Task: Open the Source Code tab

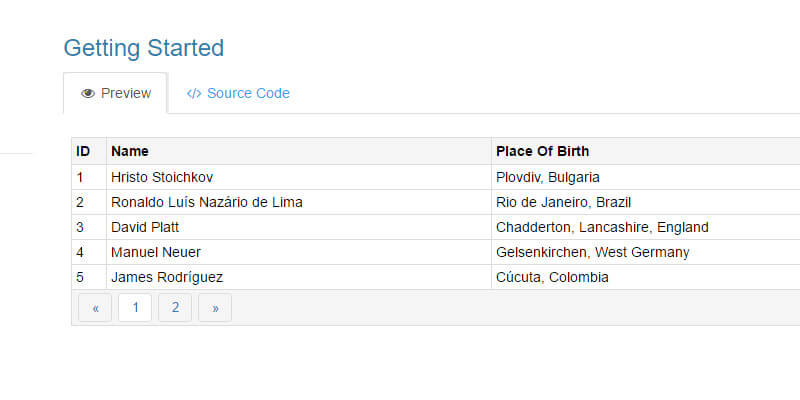Action: coord(238,94)
